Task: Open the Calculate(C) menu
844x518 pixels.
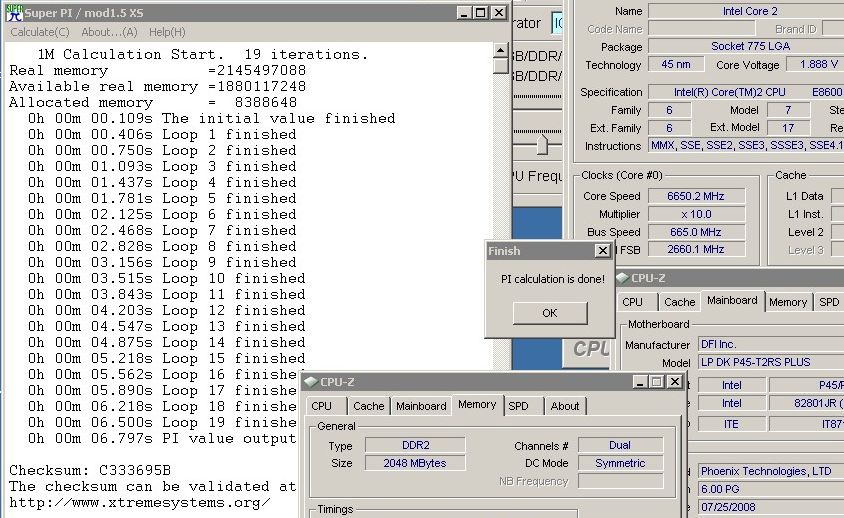Action: pos(39,32)
